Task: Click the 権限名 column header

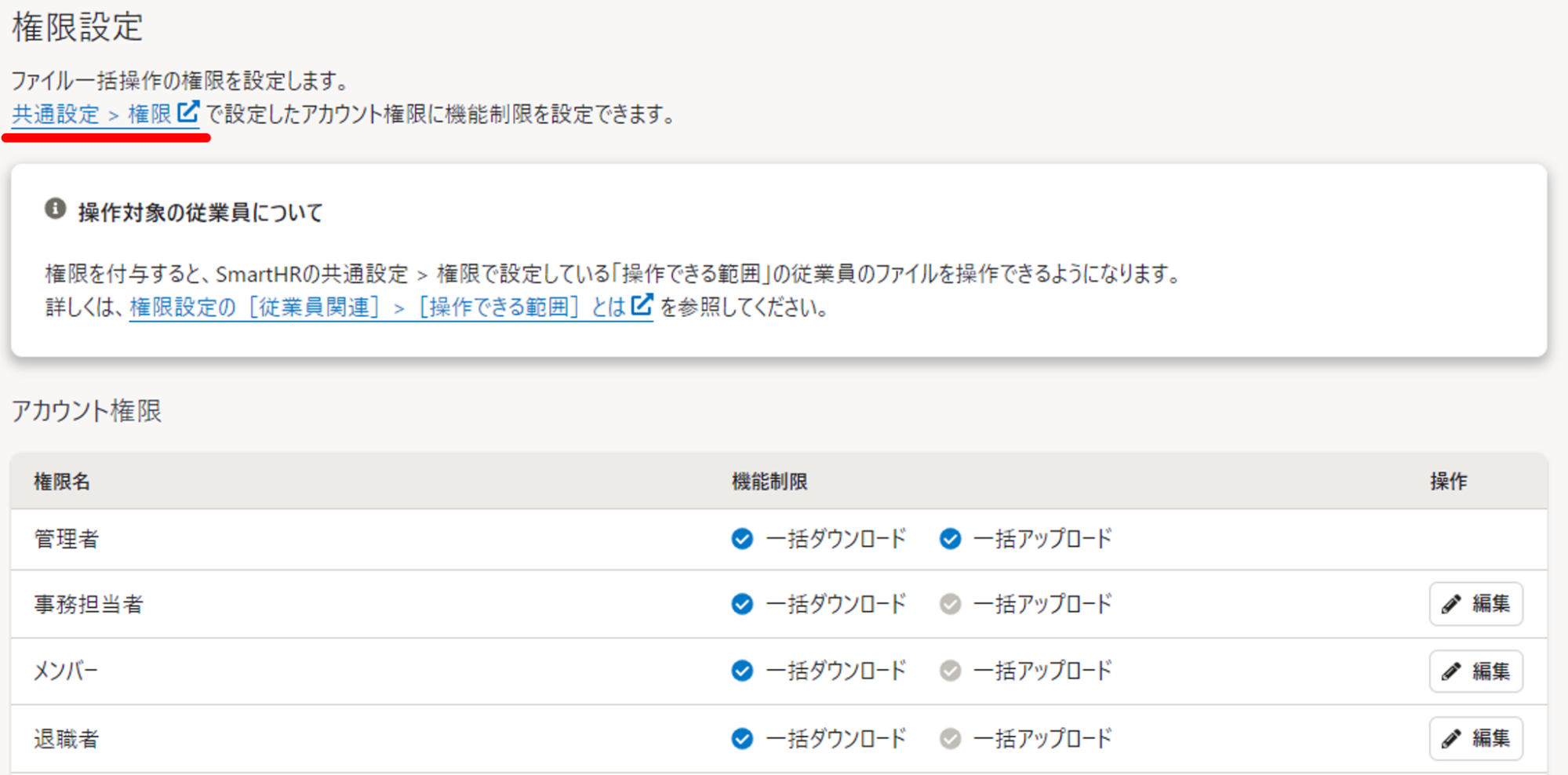Action: pyautogui.click(x=62, y=482)
